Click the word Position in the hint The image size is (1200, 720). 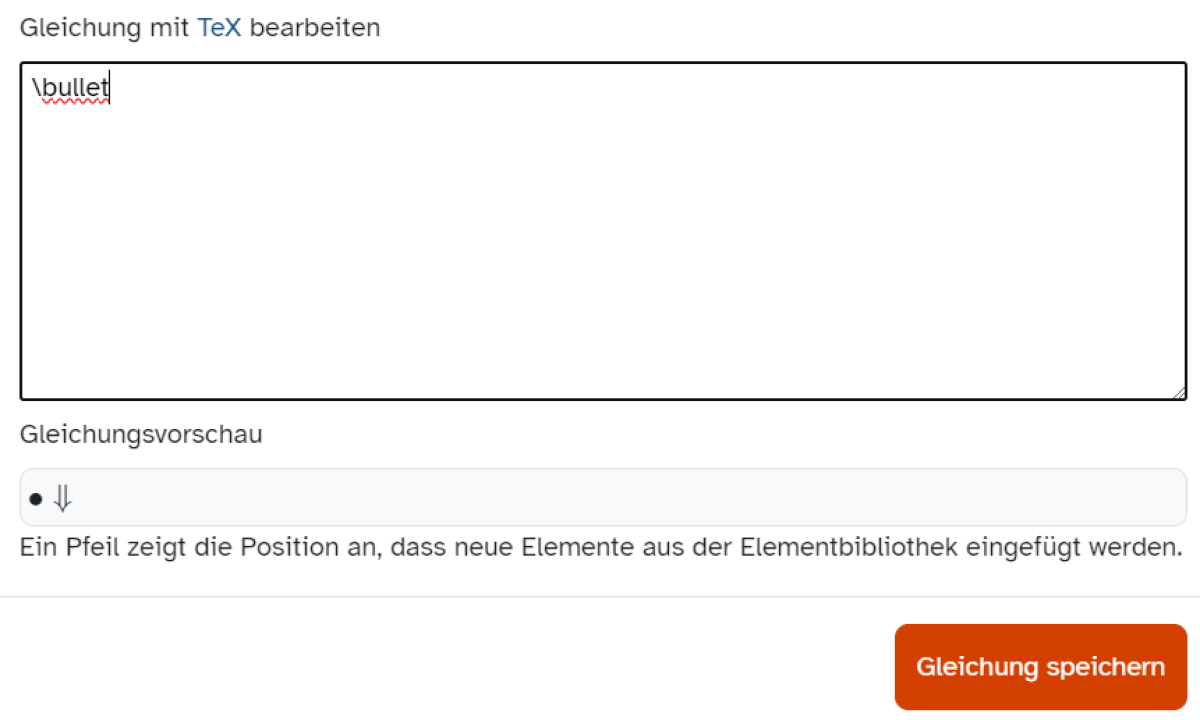(283, 548)
